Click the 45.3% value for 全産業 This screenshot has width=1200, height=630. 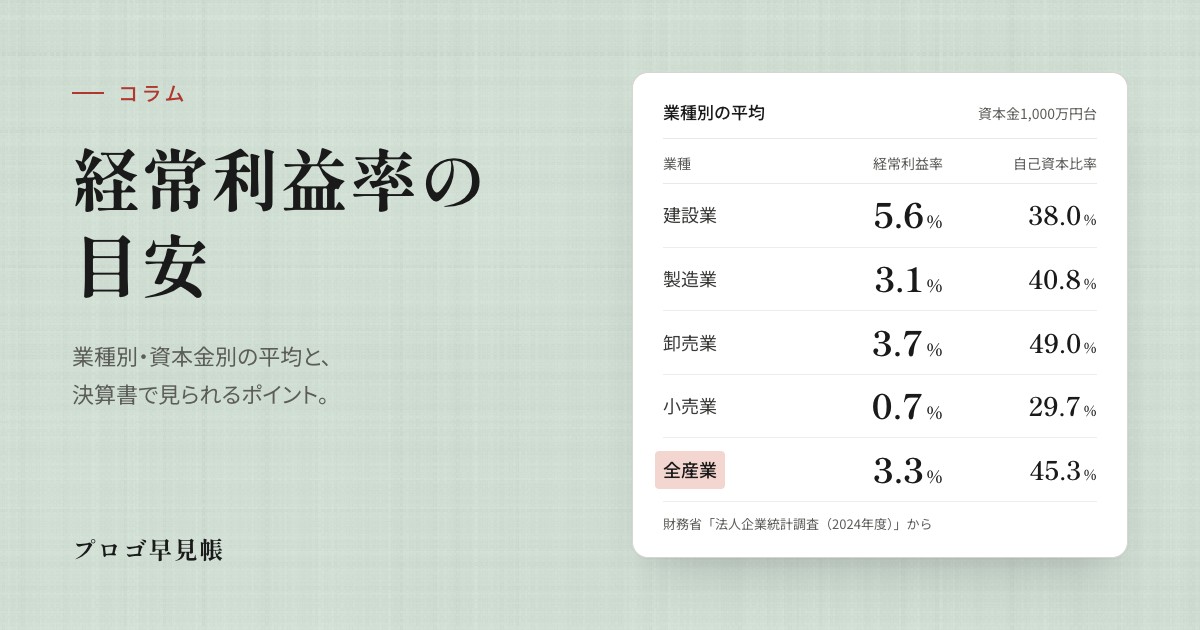coord(1063,471)
